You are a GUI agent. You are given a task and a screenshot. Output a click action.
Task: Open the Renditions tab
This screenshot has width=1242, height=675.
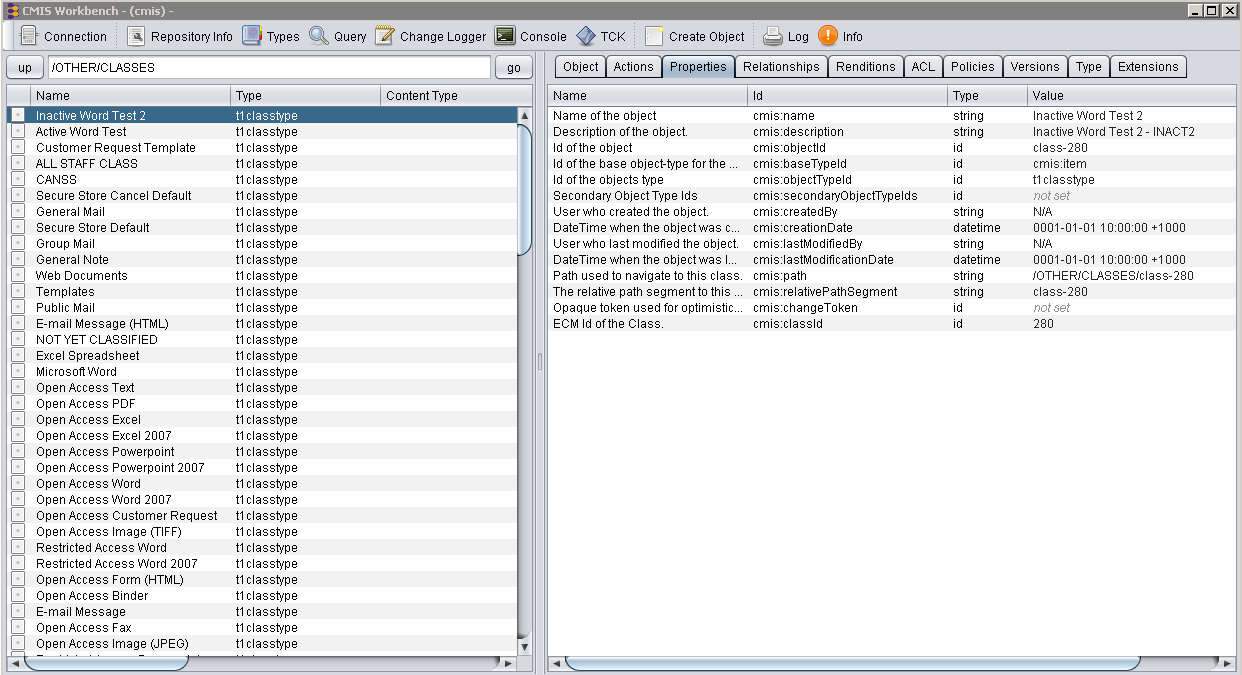(x=865, y=67)
